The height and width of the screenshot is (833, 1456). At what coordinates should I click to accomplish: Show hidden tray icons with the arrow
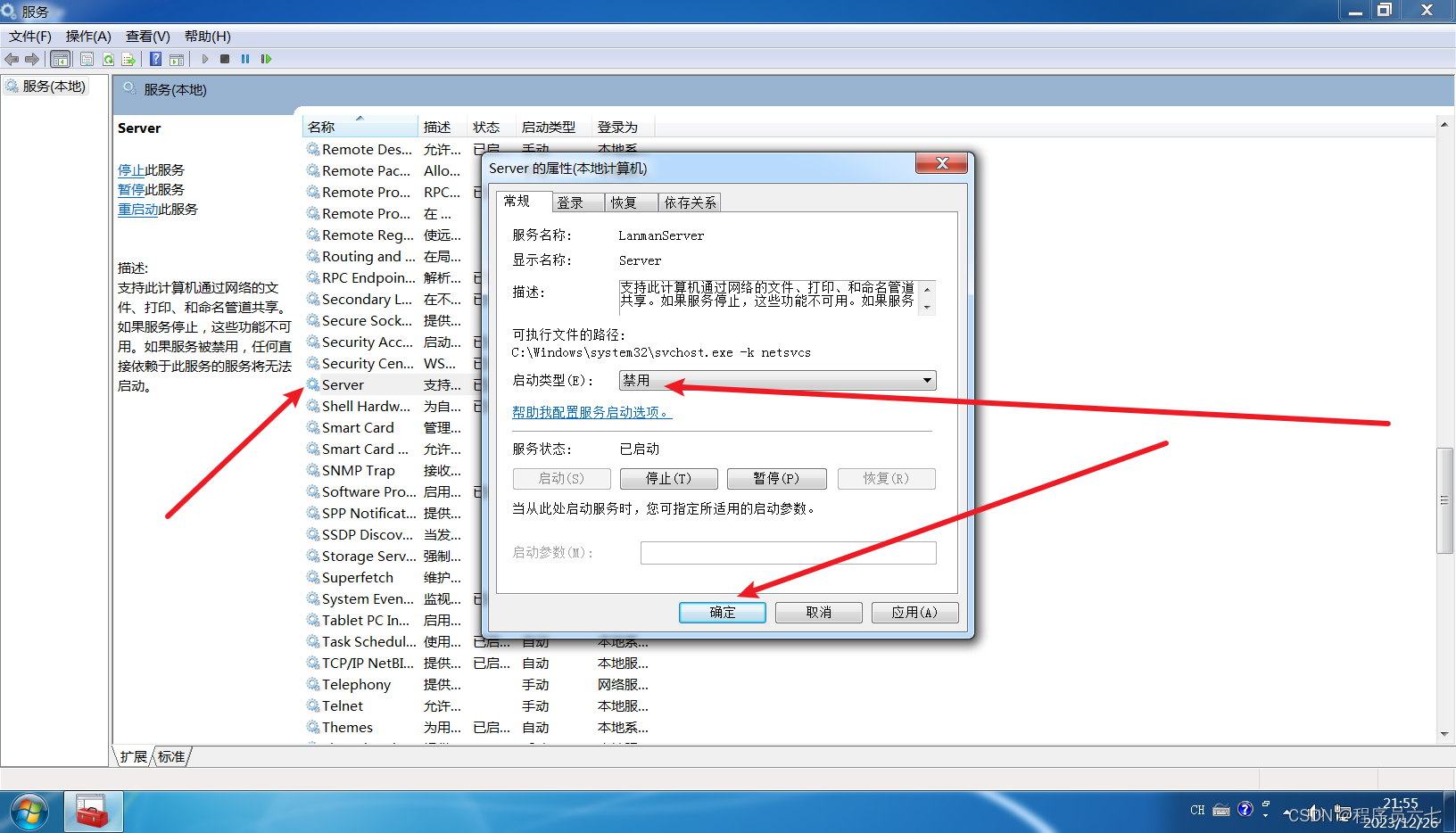[1286, 813]
